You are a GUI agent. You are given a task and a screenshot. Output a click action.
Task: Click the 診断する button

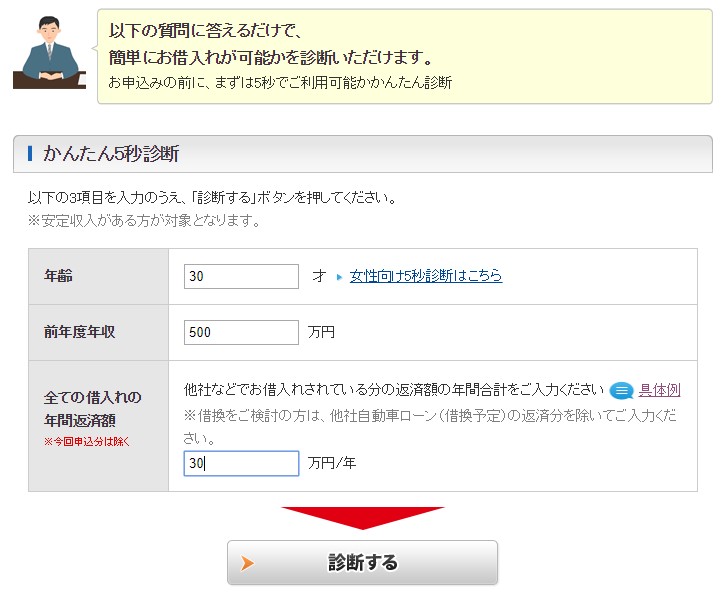[x=362, y=562]
